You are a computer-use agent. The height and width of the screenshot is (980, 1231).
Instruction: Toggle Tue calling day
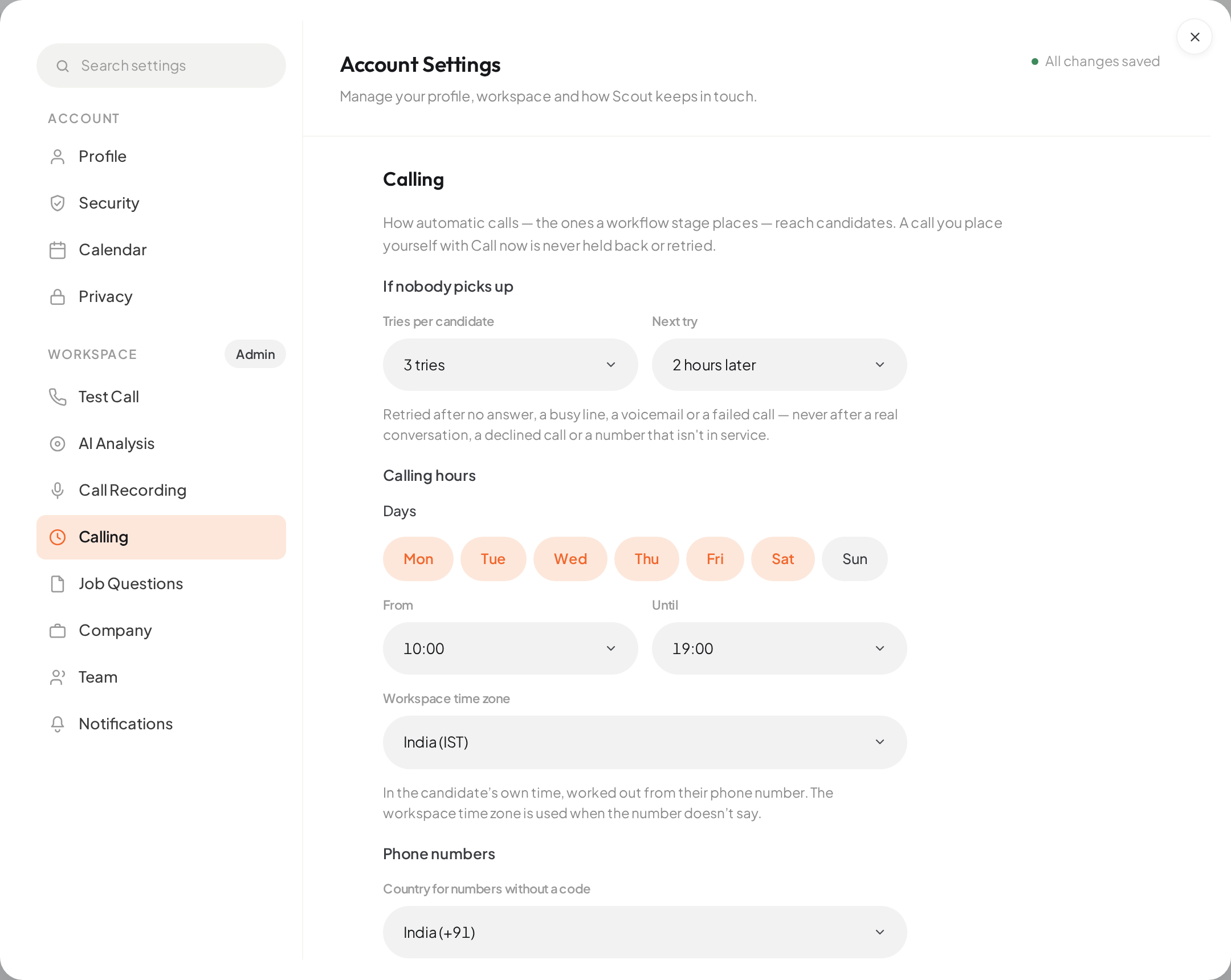point(493,559)
